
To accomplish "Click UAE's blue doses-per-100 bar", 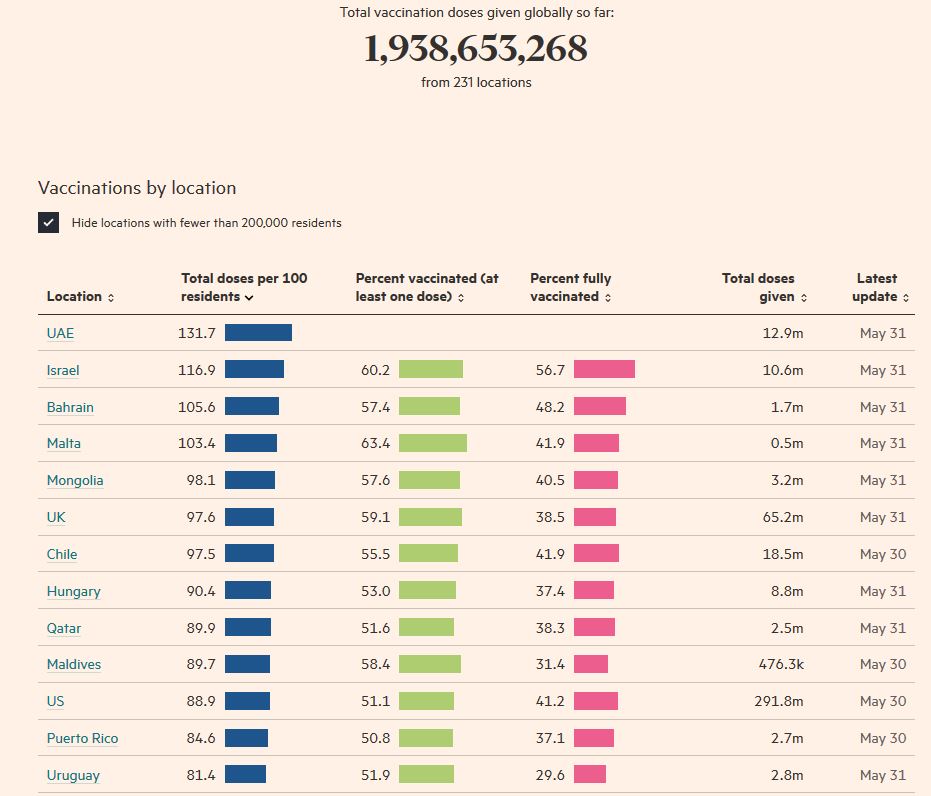I will (258, 333).
